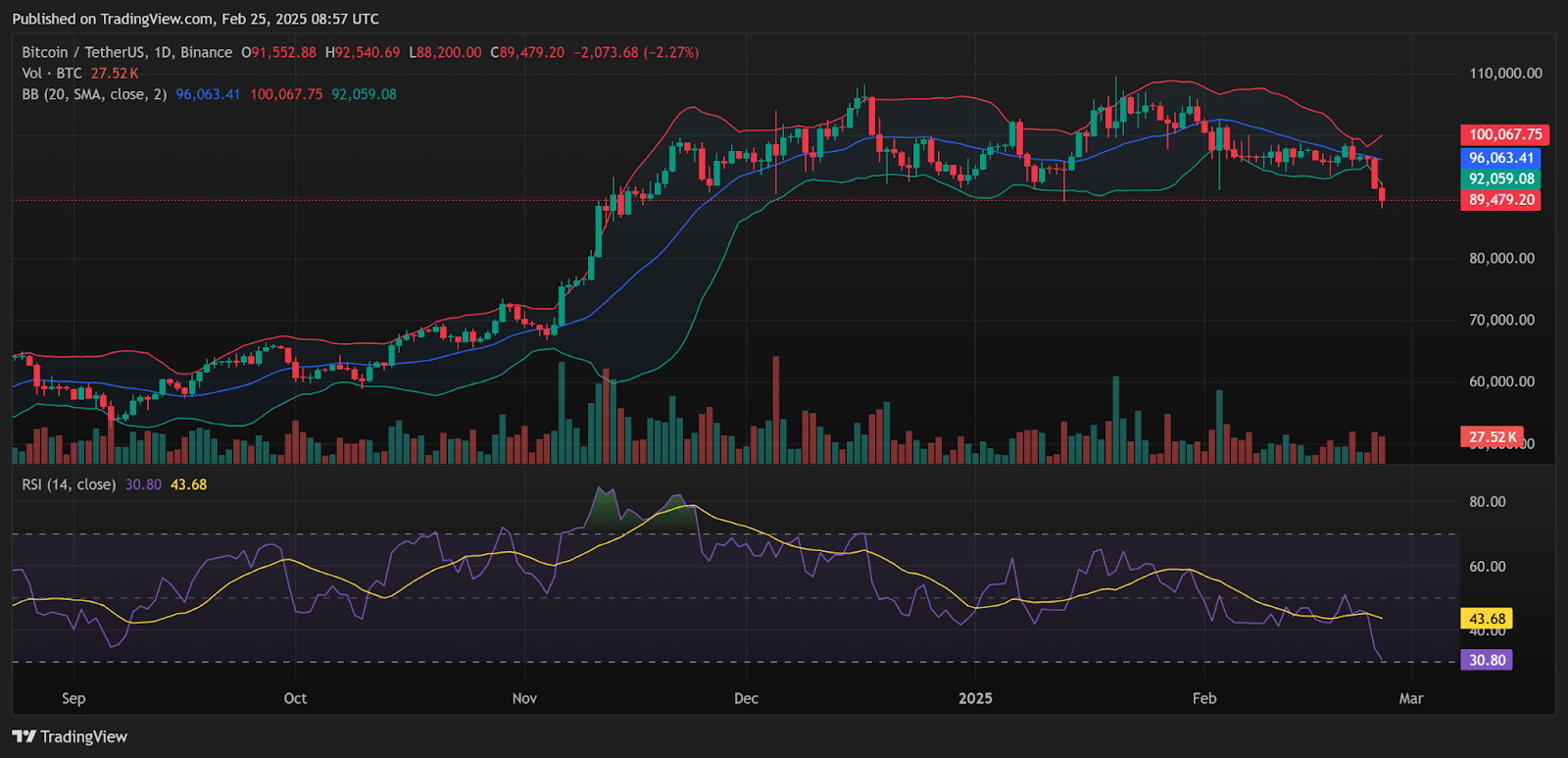
Task: Select the green 92,059.08 lower band price tag
Action: click(x=1500, y=179)
